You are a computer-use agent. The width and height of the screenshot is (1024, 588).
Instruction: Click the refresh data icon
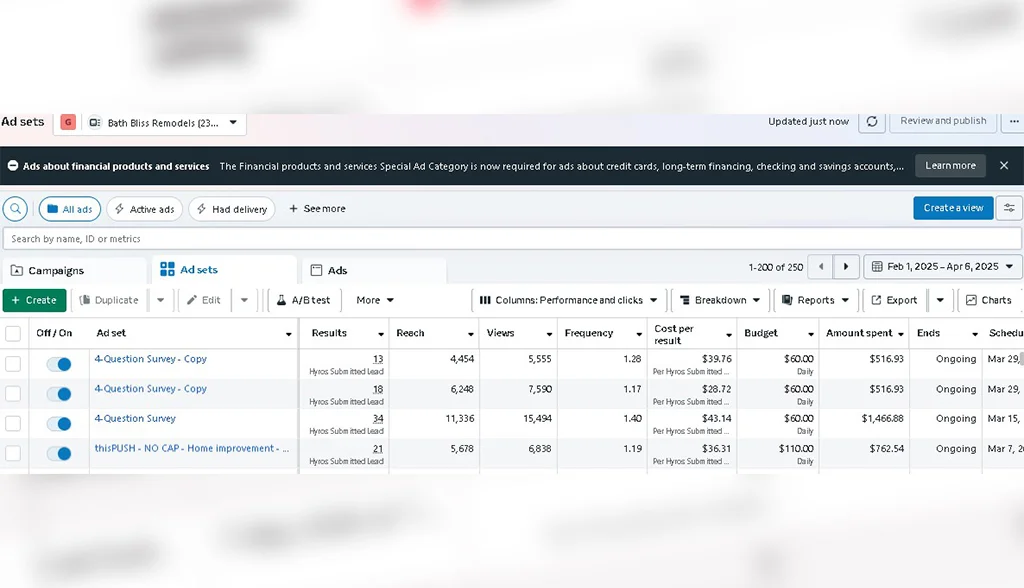872,122
